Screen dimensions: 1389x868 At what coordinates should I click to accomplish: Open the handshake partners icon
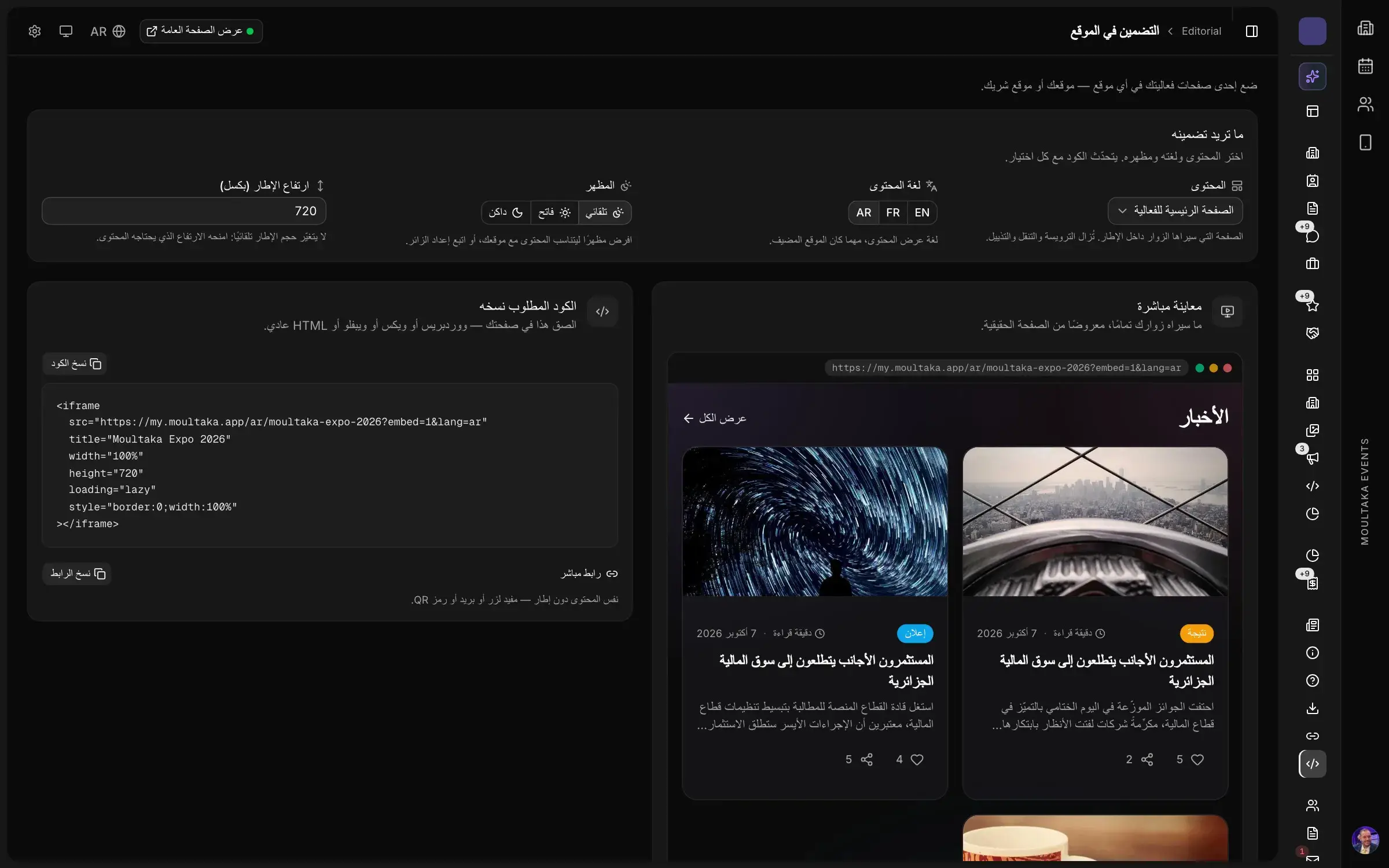tap(1312, 333)
